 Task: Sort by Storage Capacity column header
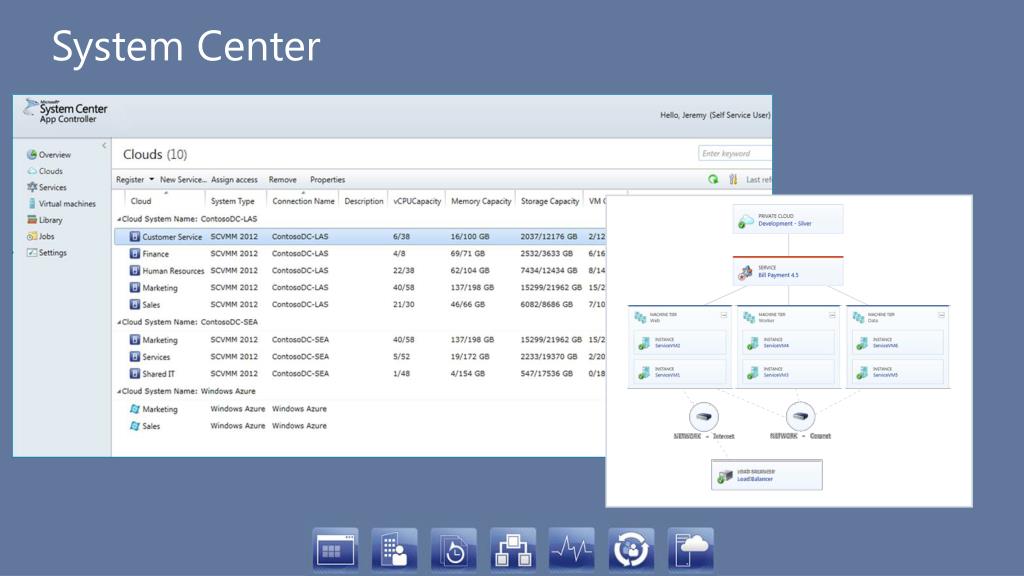(550, 201)
